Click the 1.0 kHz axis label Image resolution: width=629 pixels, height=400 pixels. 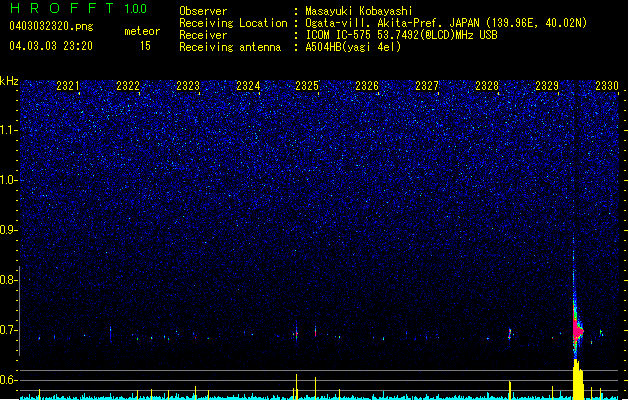pos(9,180)
